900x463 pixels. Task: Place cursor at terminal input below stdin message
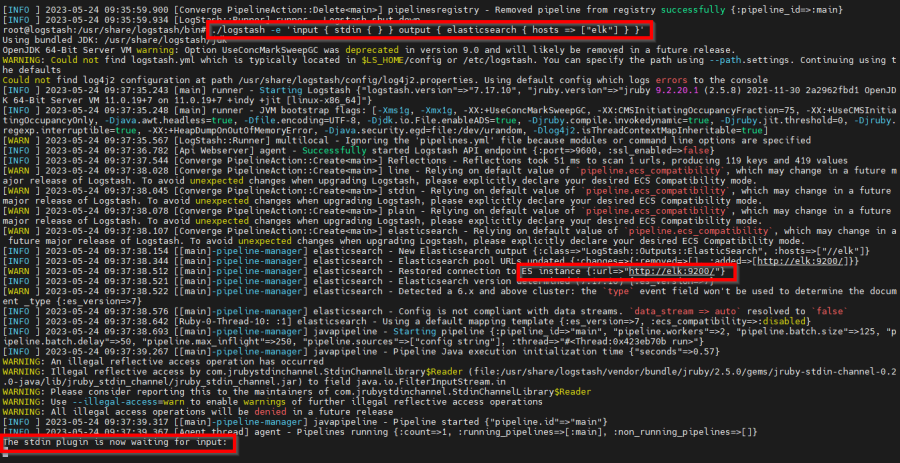pyautogui.click(x=6, y=454)
